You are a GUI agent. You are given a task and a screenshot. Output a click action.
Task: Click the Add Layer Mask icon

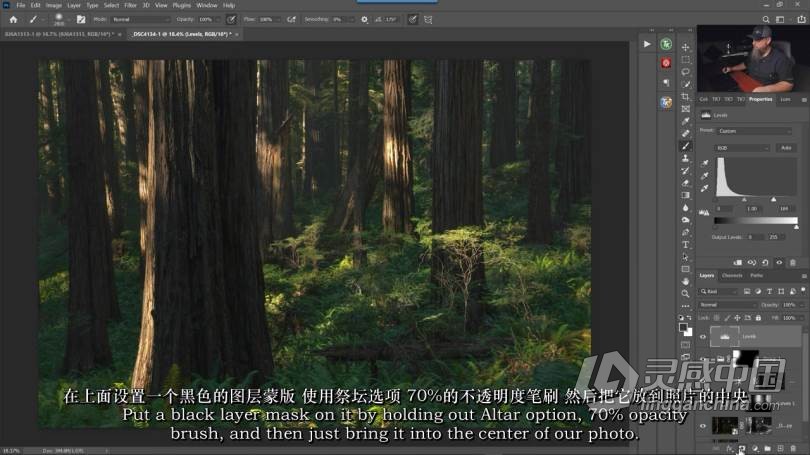point(741,448)
